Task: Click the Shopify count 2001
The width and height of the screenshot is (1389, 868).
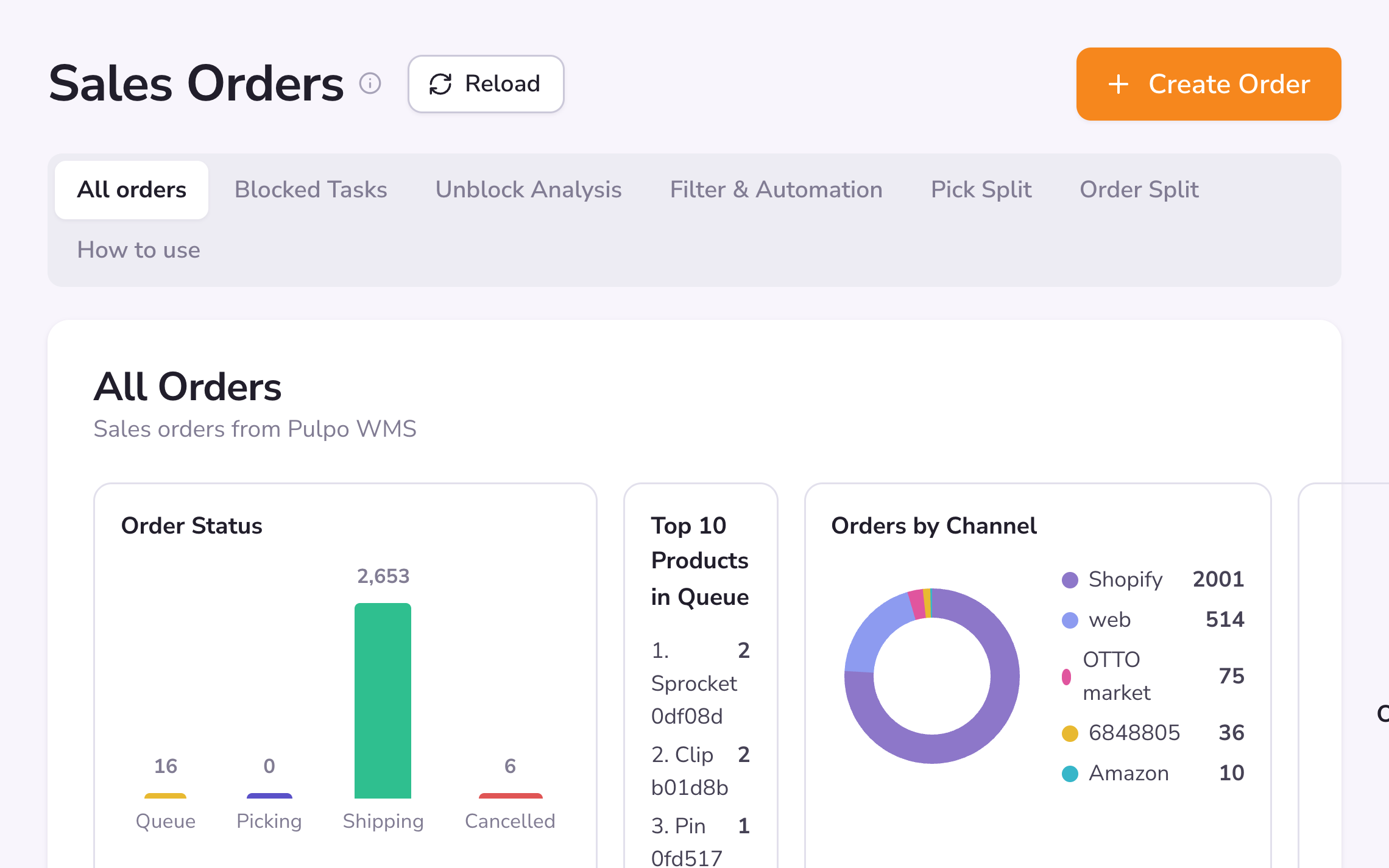Action: click(x=1218, y=579)
